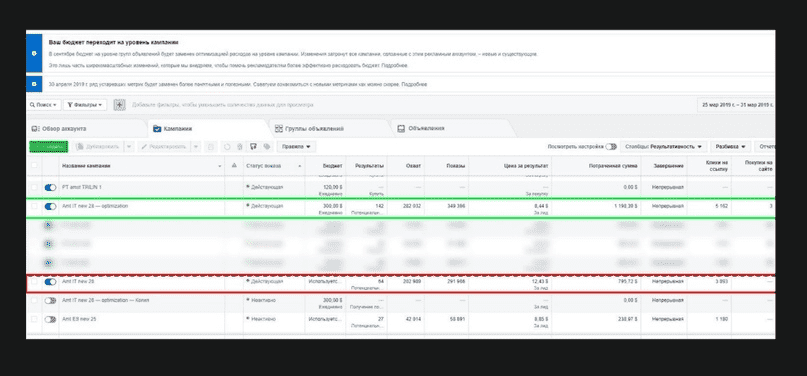Click the tag label icon in toolbar

coord(267,147)
